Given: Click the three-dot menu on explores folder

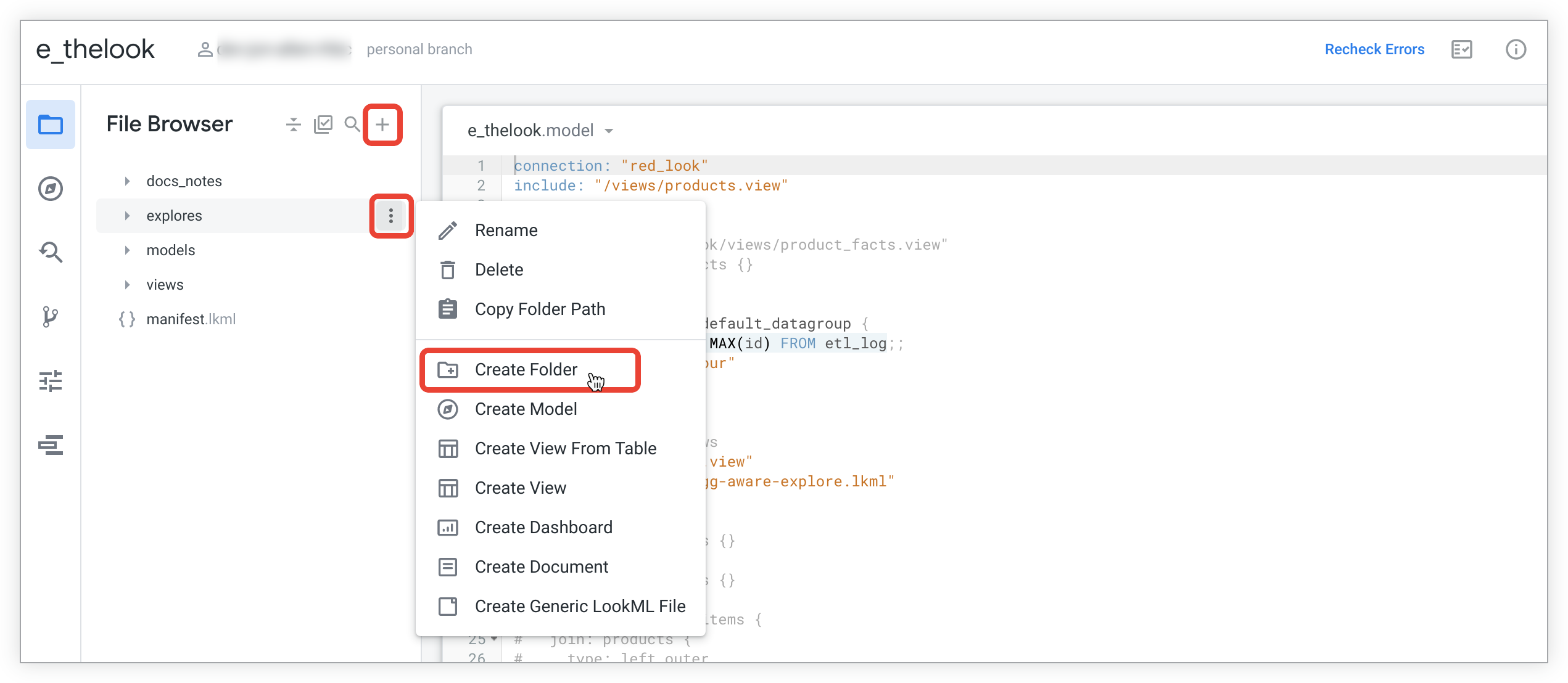Looking at the screenshot, I should [390, 216].
